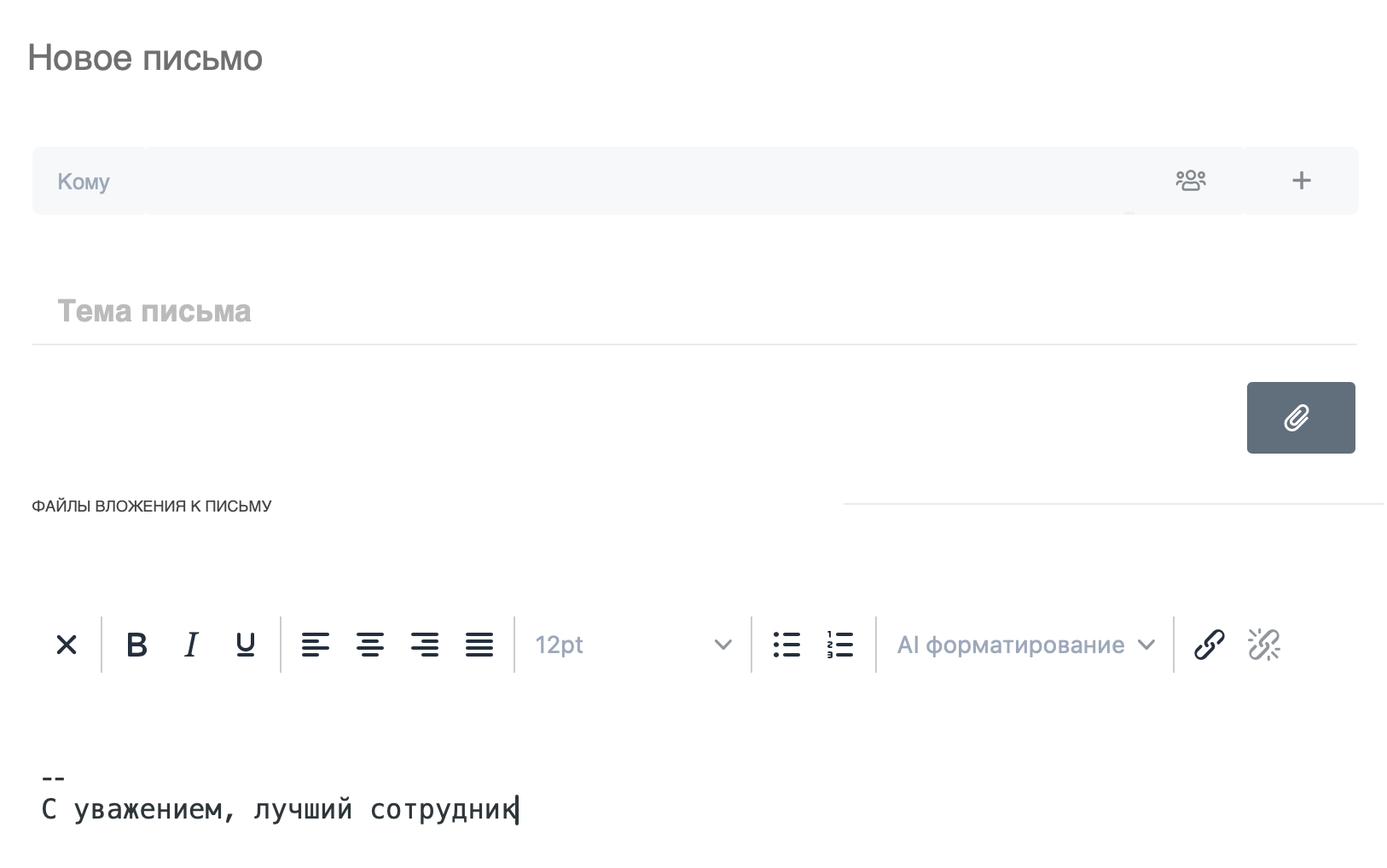
Task: Click into the signature text in message body
Action: 280,808
